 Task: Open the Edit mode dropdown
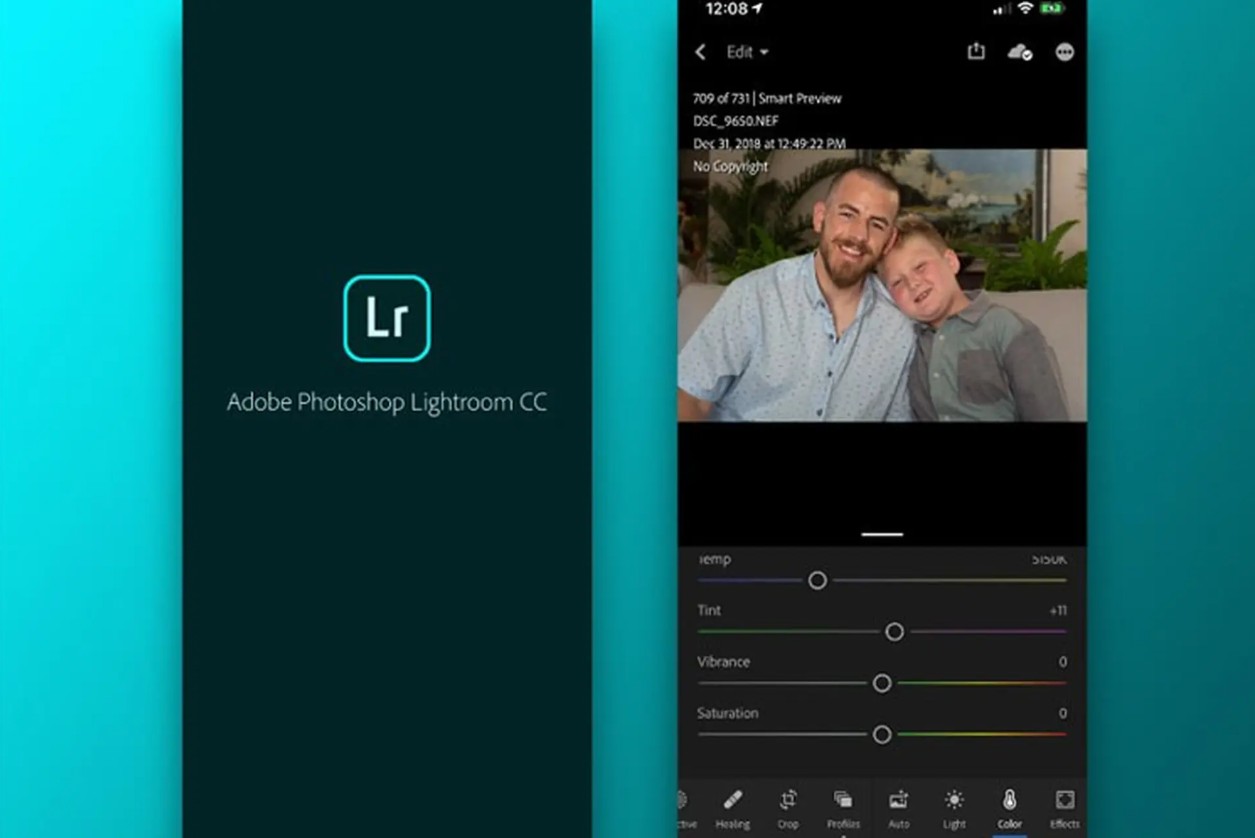747,52
